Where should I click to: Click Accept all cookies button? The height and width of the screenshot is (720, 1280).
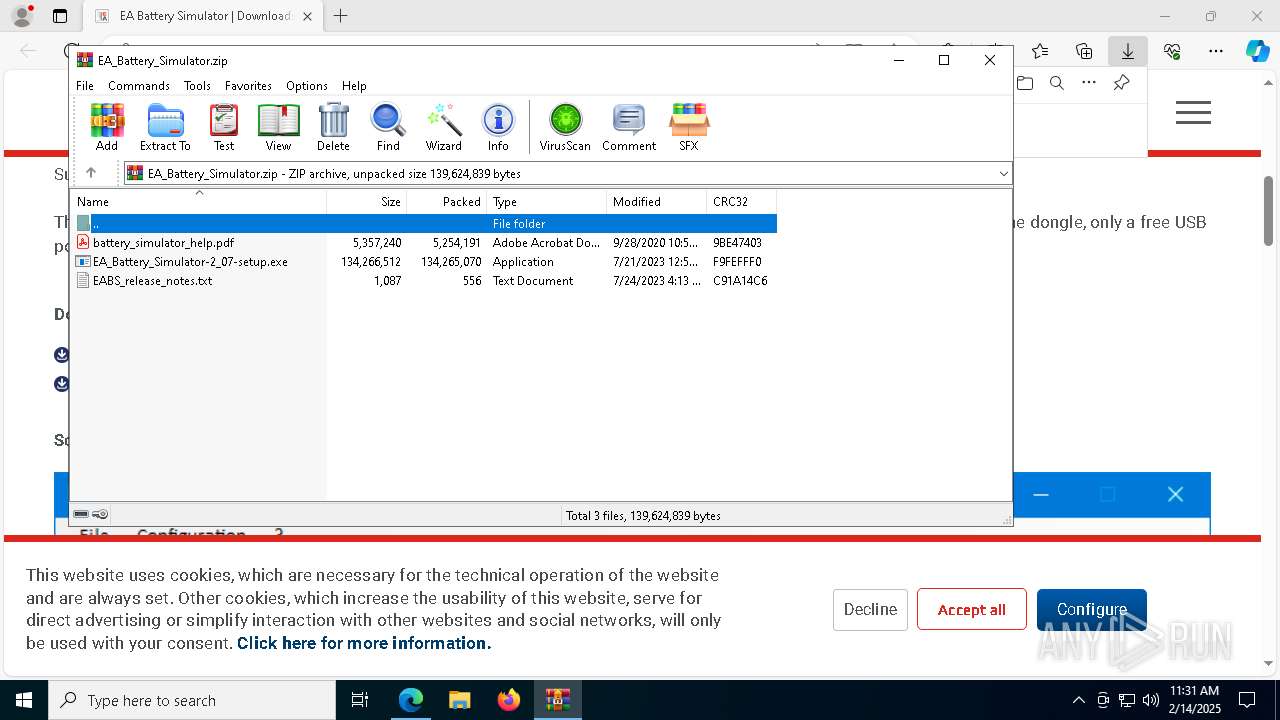[x=972, y=609]
